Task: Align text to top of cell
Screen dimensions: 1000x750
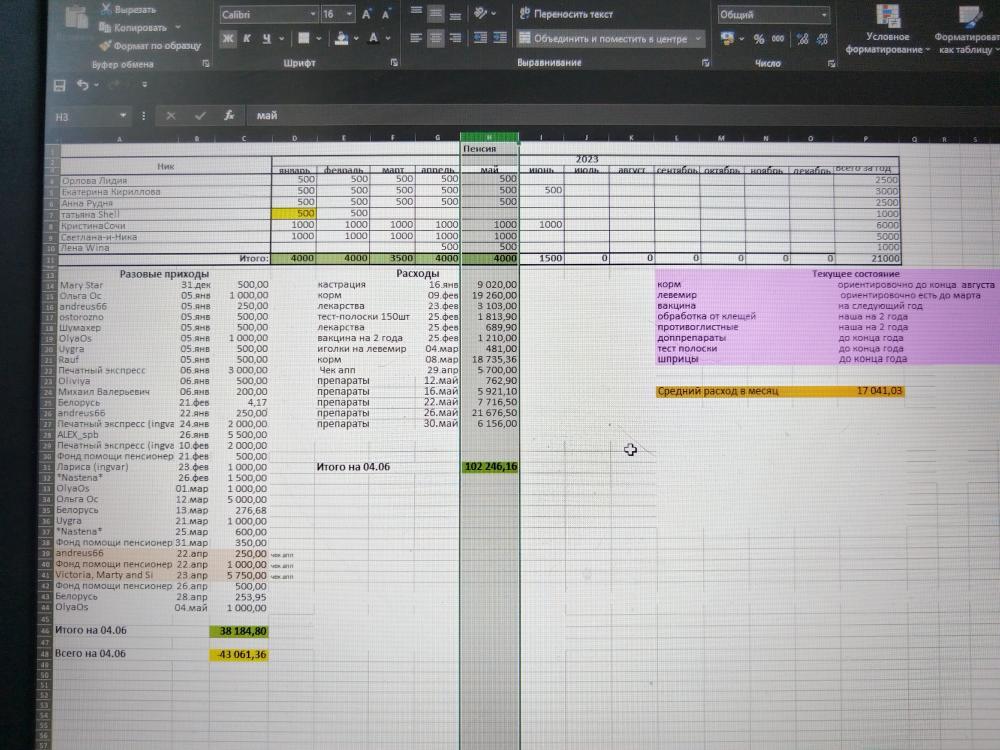Action: click(416, 12)
